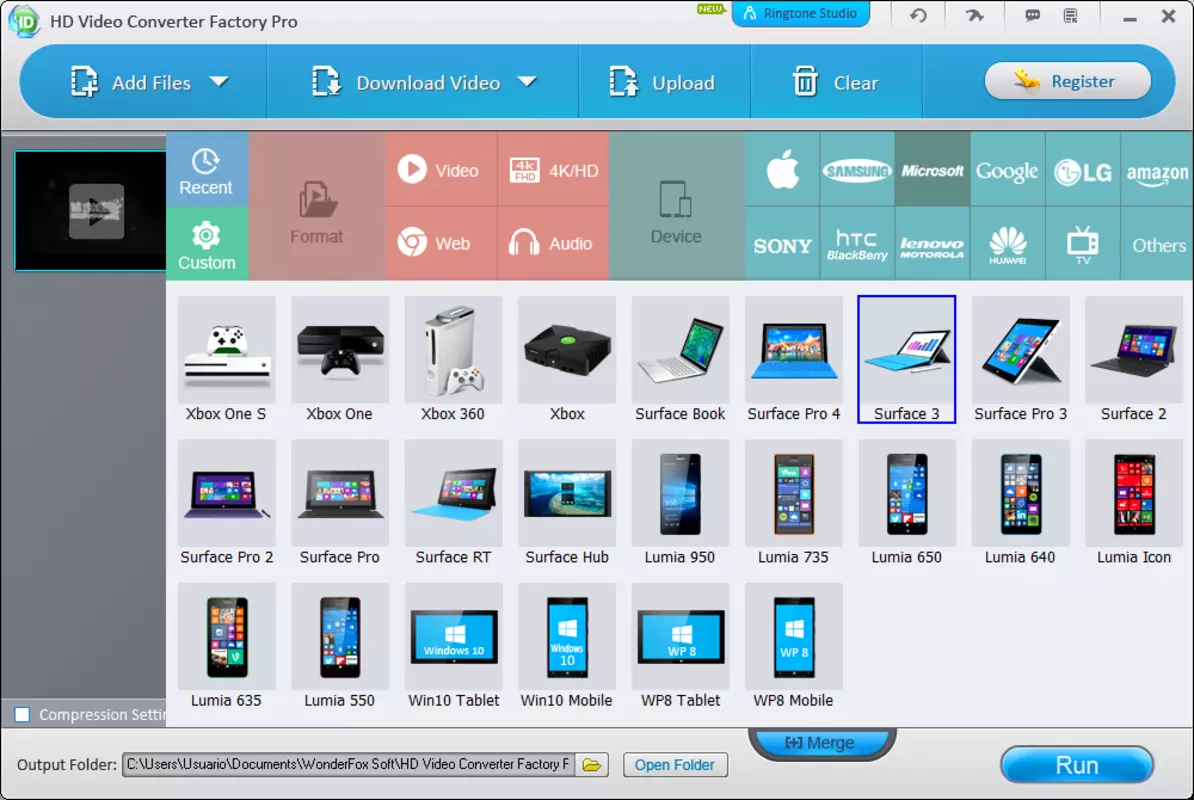The image size is (1194, 800).
Task: Pick the Lumia 950 phone preset
Action: [680, 502]
